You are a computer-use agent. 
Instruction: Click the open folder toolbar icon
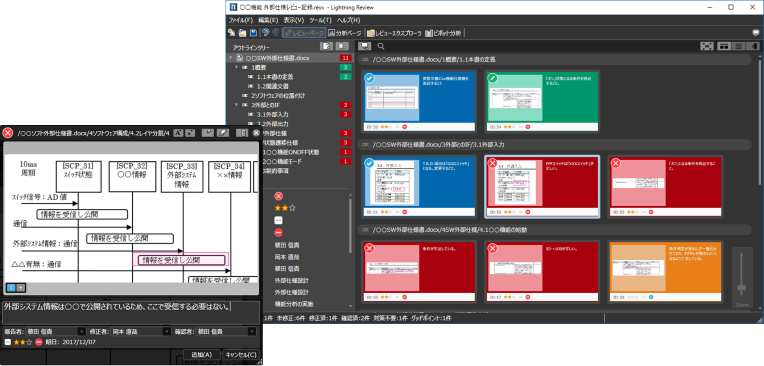[x=242, y=33]
